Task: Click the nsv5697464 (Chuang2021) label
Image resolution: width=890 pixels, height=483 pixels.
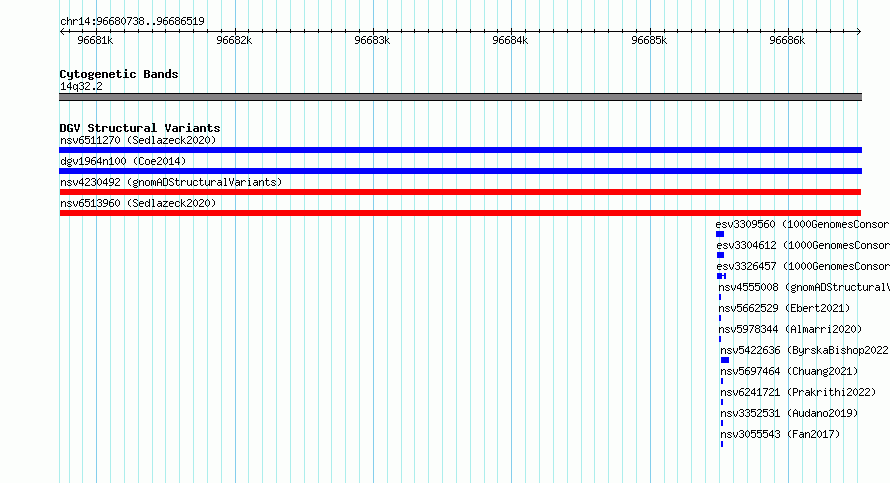Action: [789, 371]
